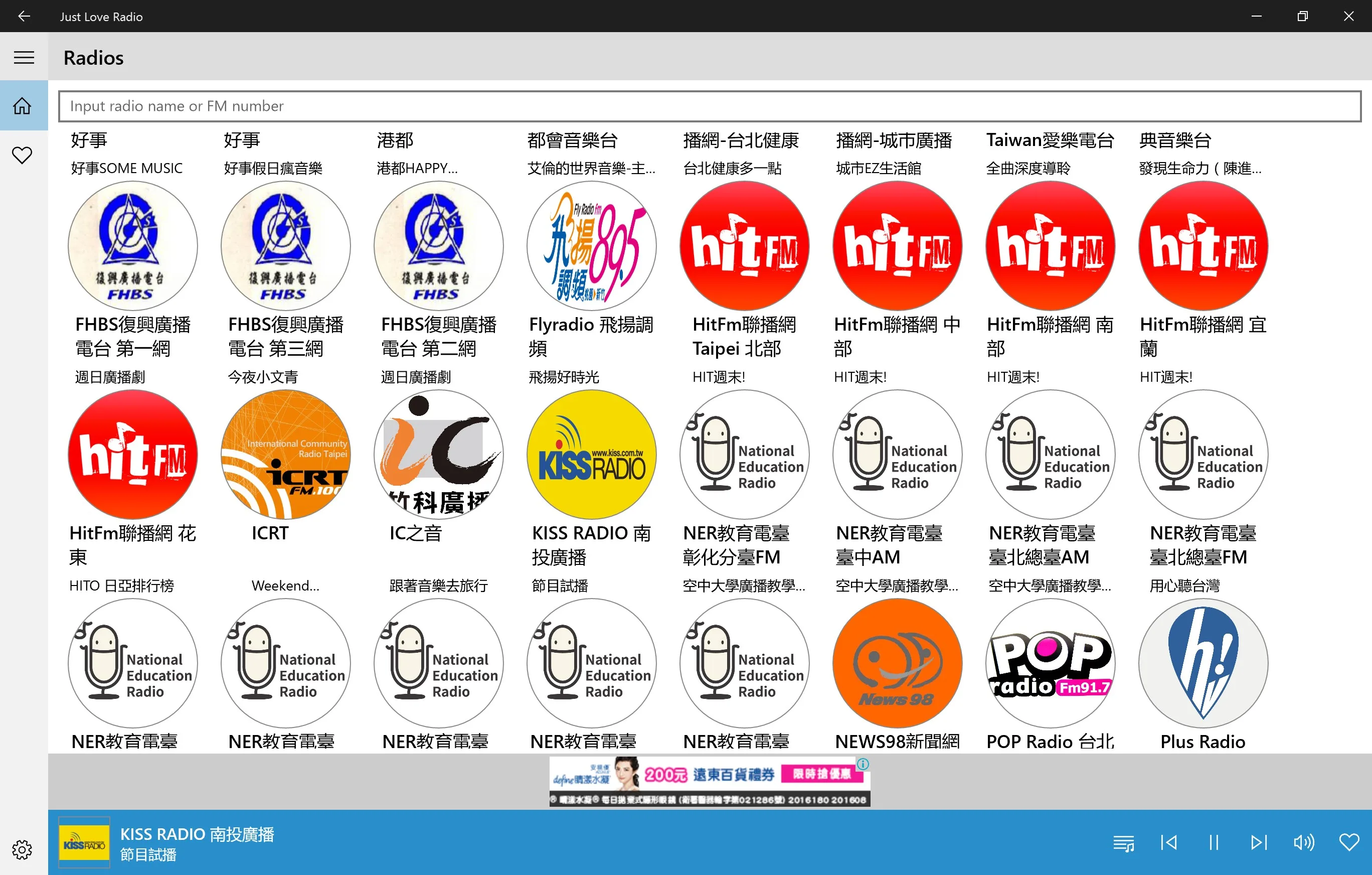Open the volume control in player bar

[x=1304, y=842]
